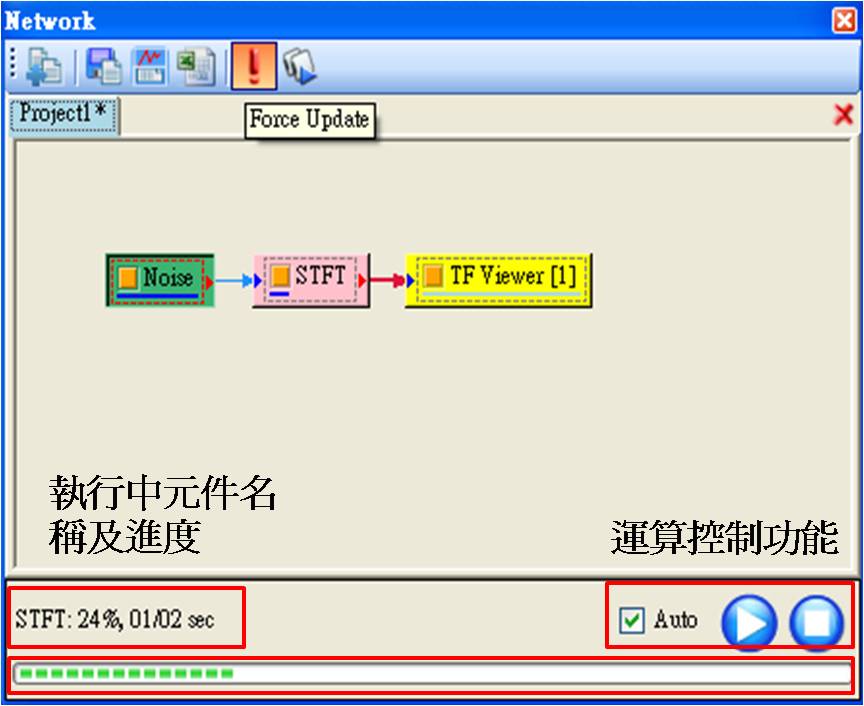Click the save project disk icon
Viewport: 864px width, 706px height.
[103, 66]
